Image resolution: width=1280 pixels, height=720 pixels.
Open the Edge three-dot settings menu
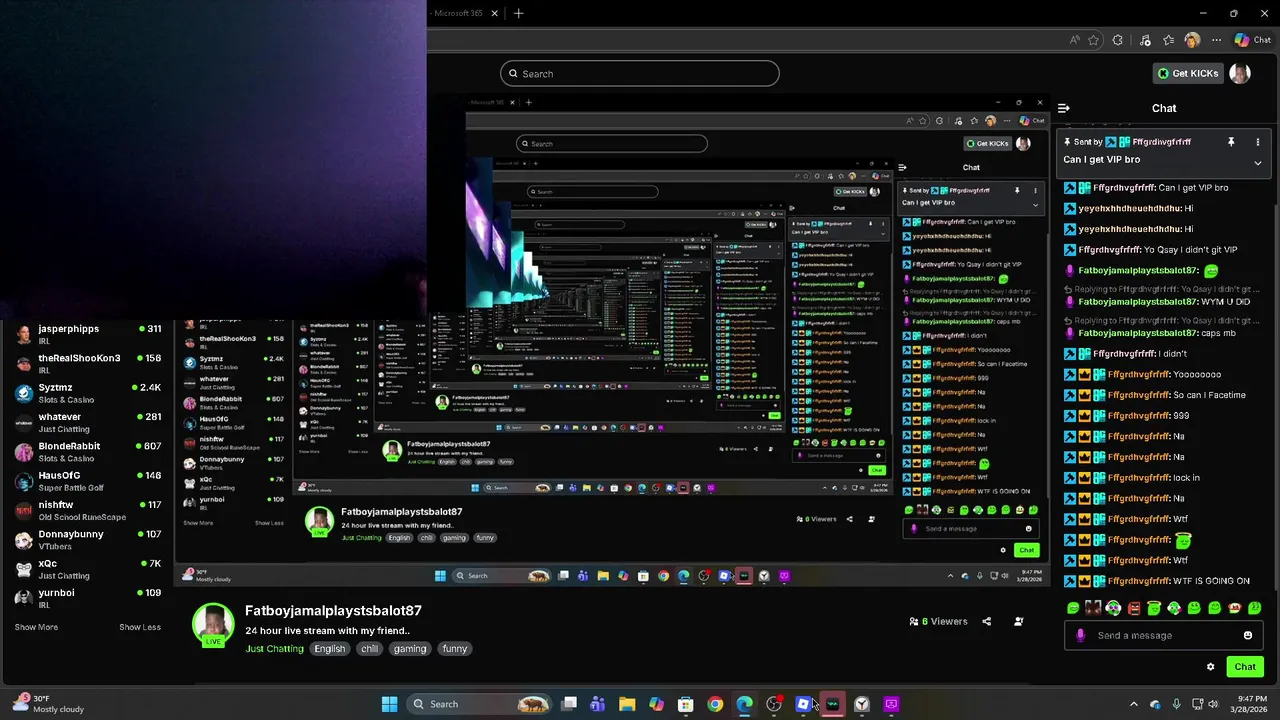pos(1216,40)
